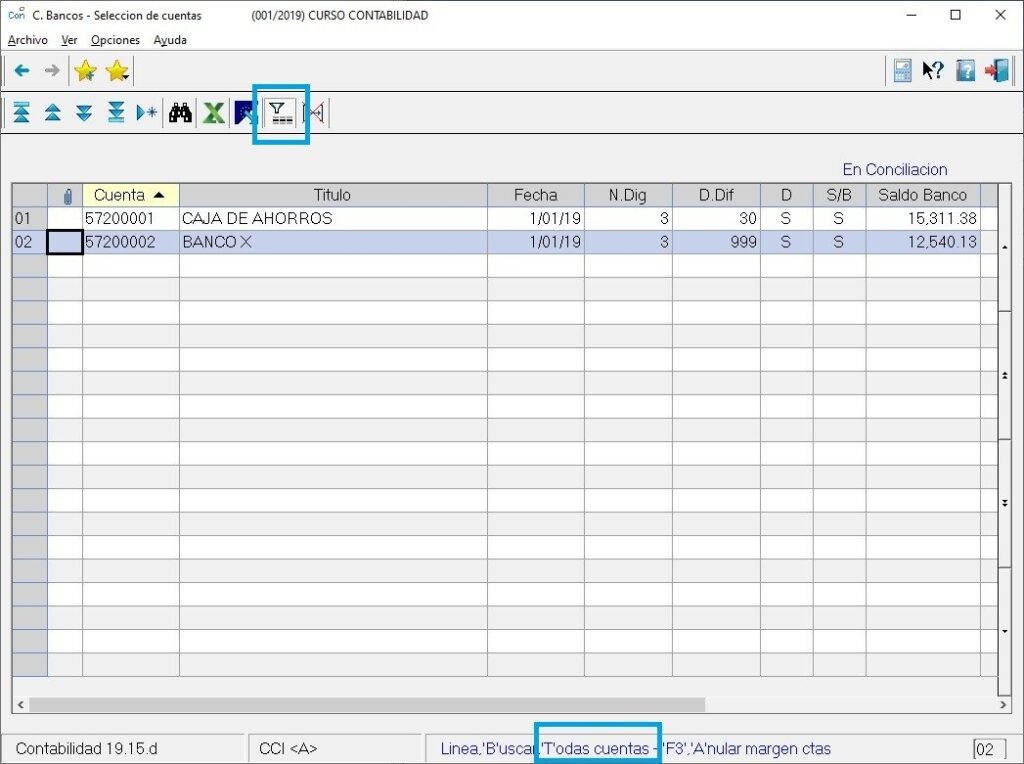The image size is (1024, 764).
Task: Click D.Dif value 30
Action: [716, 218]
